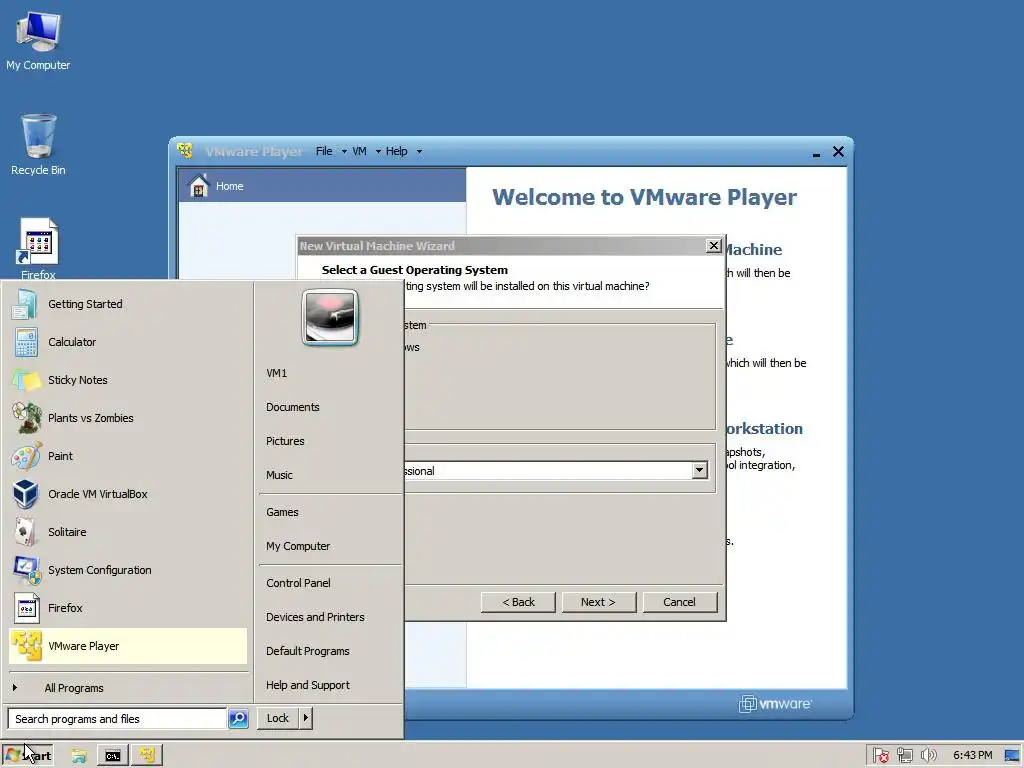Click Show Desktop icon in tray
The width and height of the screenshot is (1024, 768).
[1012, 756]
